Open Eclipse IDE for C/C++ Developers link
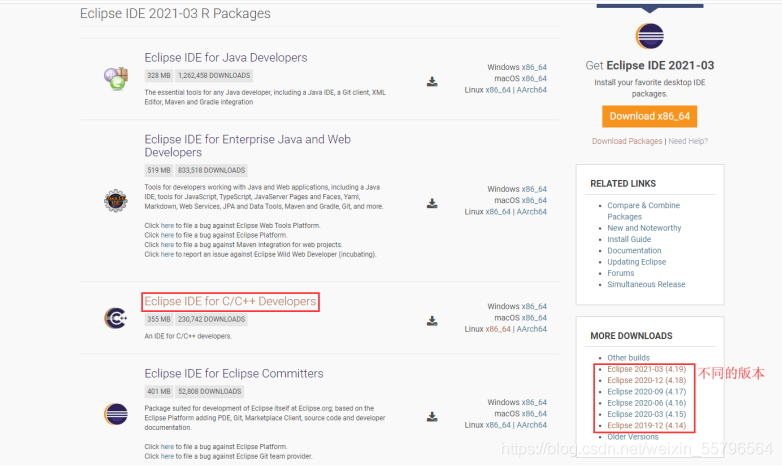Viewport: 782px width, 467px height. tap(230, 301)
